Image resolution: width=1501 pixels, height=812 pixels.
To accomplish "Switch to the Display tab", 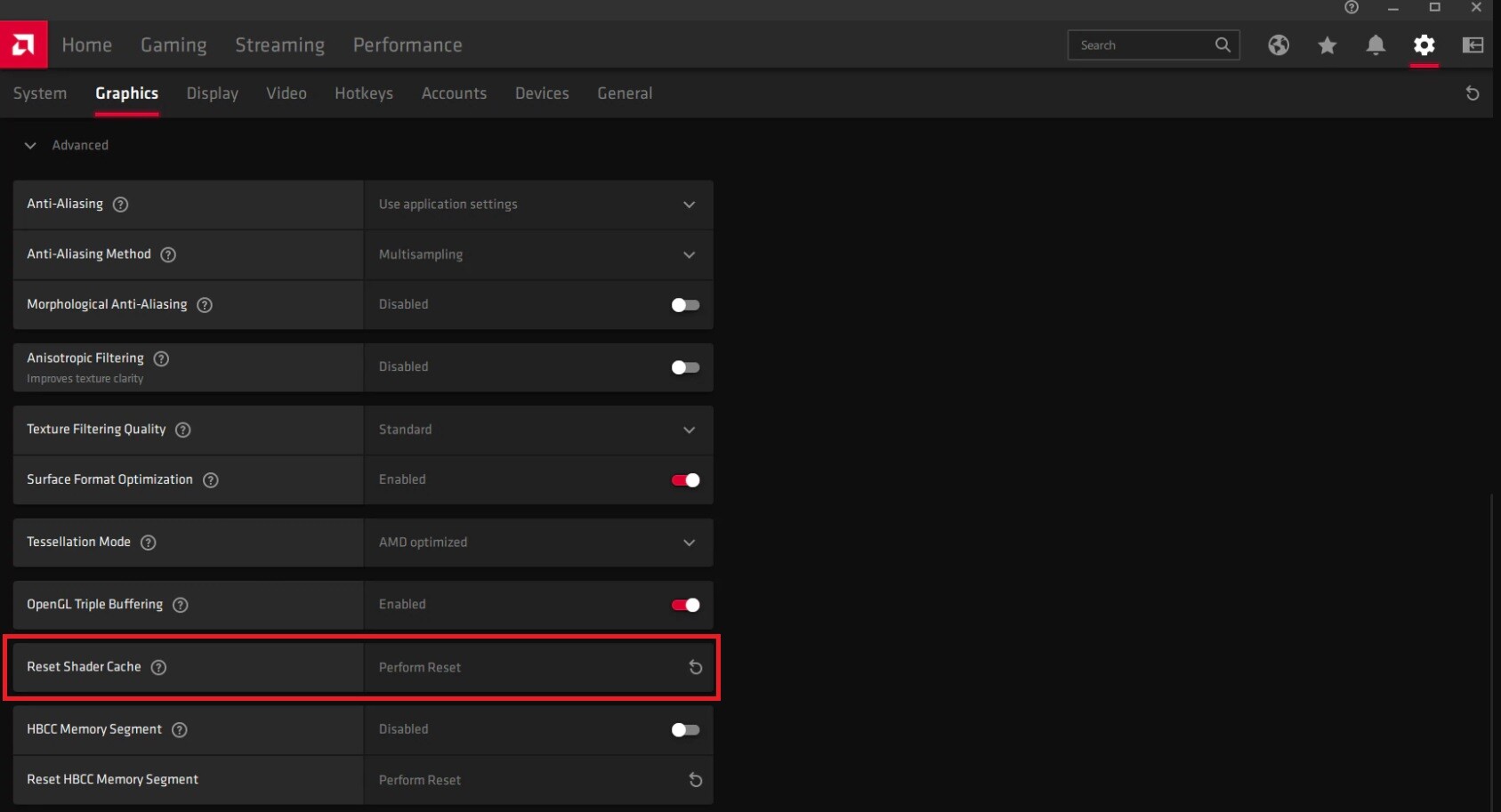I will click(212, 93).
